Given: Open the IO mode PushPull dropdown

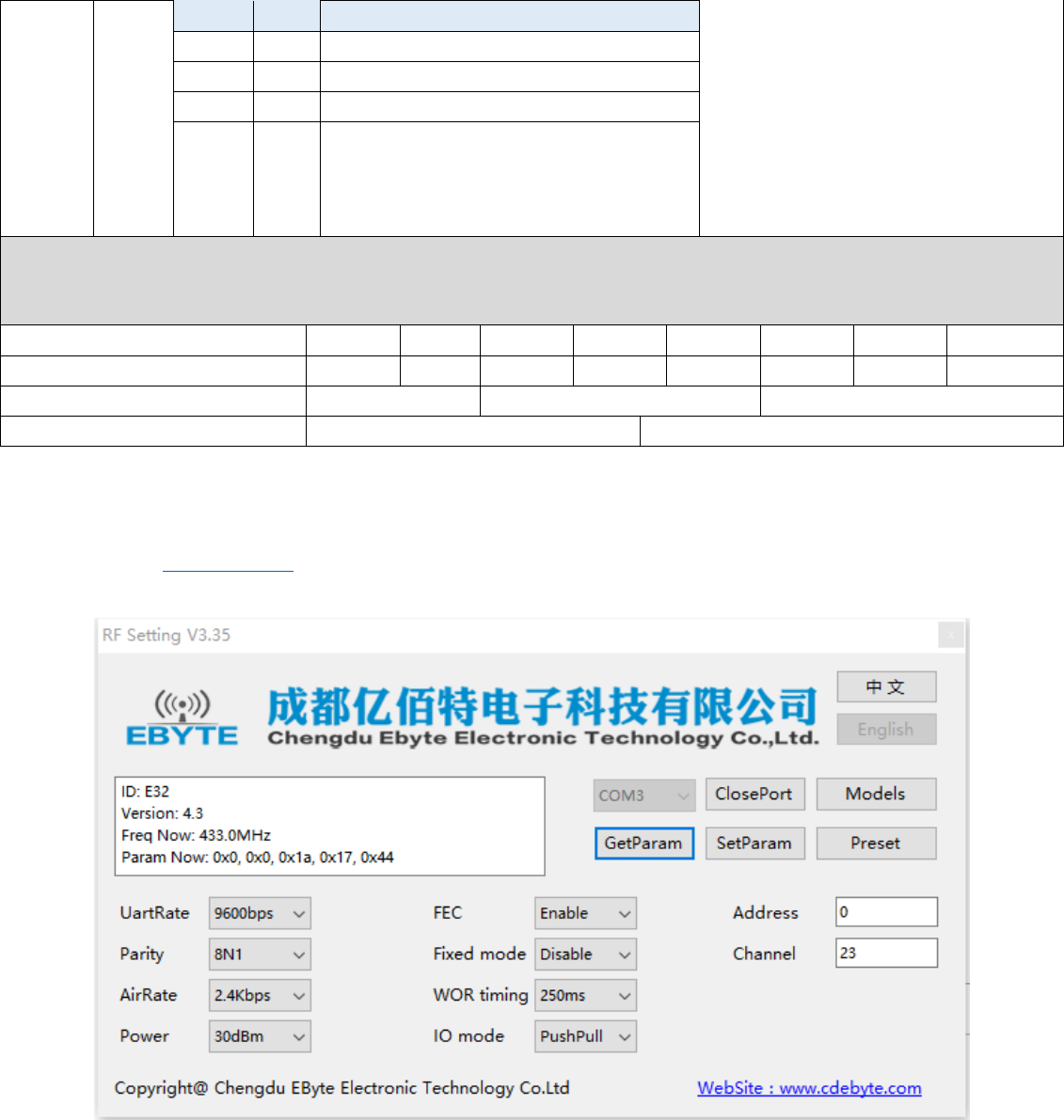Looking at the screenshot, I should coord(585,1036).
